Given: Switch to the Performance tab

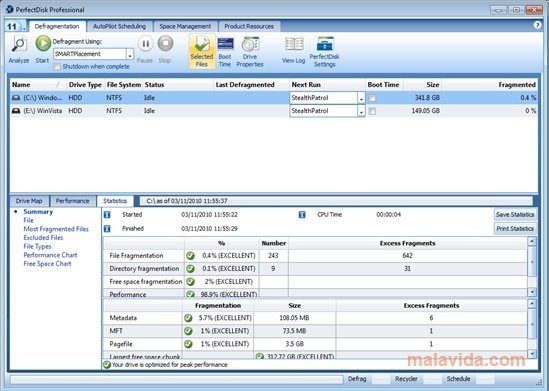Looking at the screenshot, I should (x=72, y=201).
